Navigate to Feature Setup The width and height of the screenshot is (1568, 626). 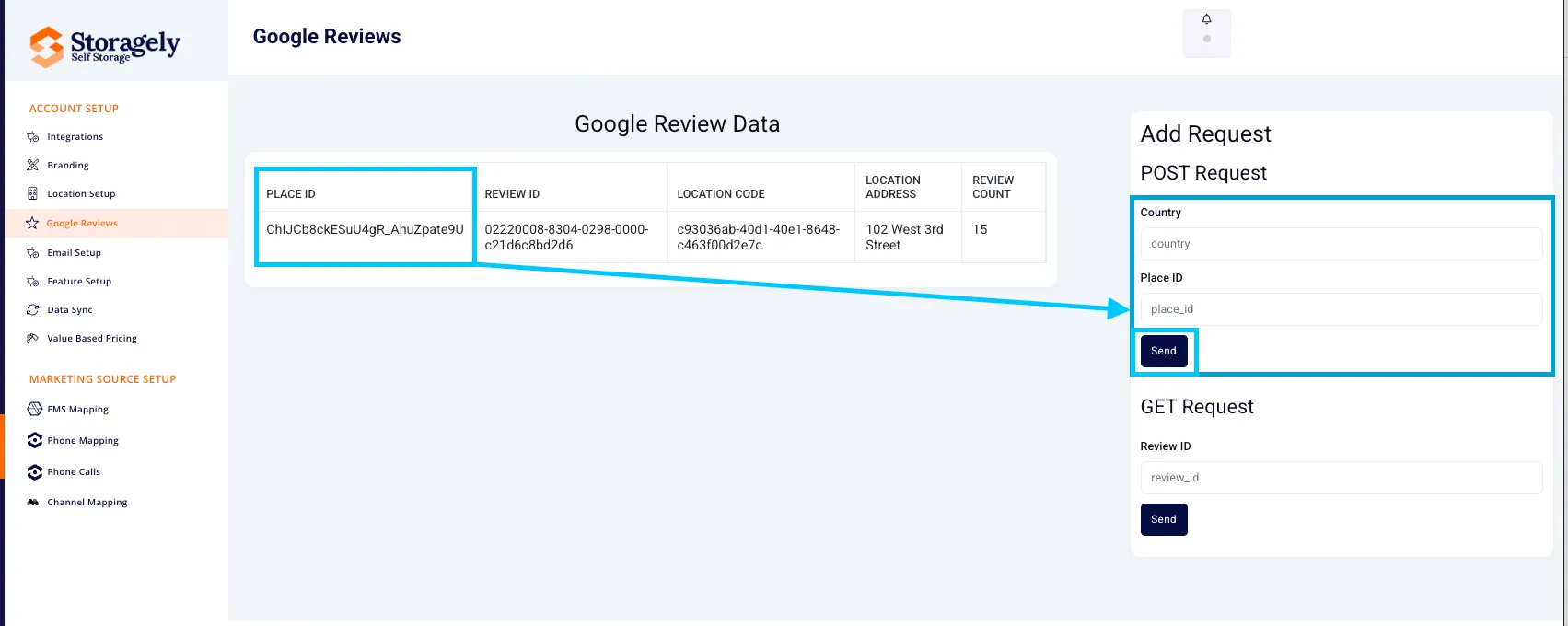point(79,281)
